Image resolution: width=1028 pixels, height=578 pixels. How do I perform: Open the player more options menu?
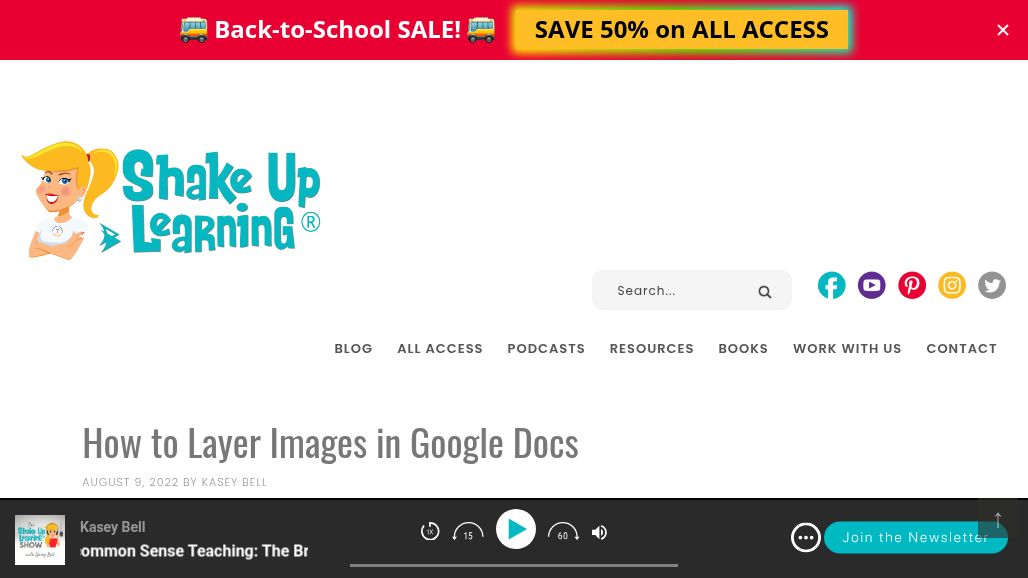click(x=806, y=538)
